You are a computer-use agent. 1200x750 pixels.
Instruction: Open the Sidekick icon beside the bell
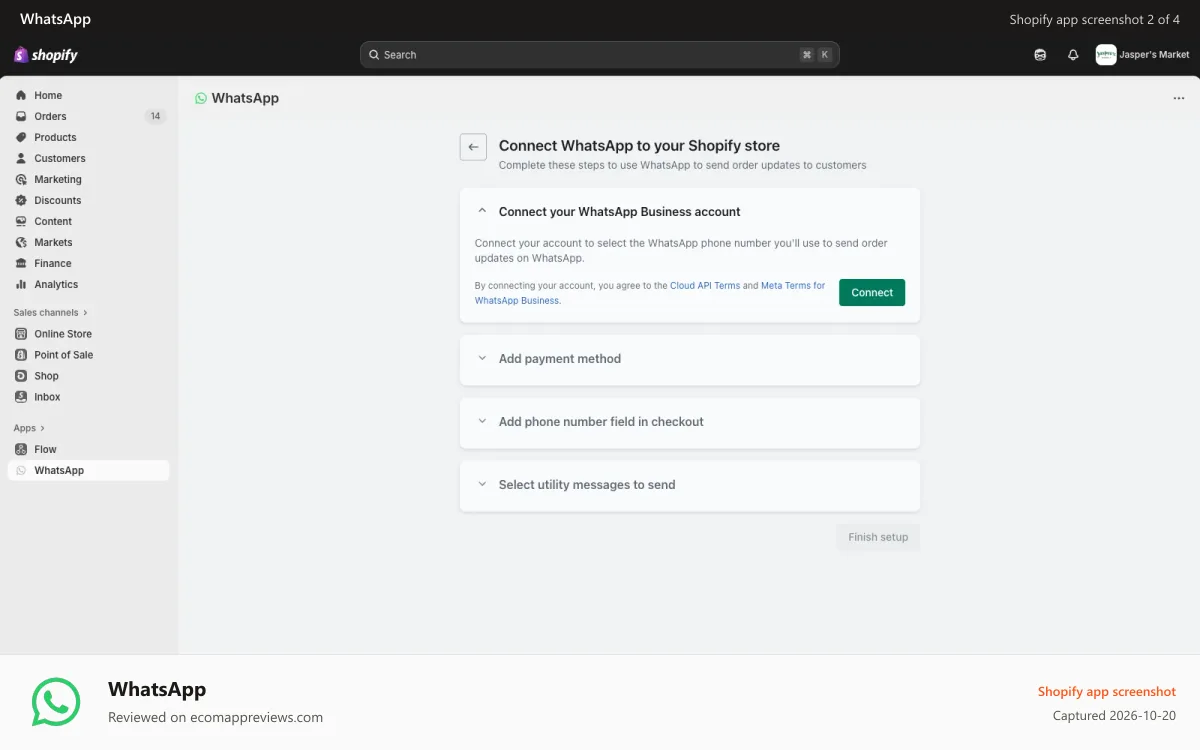(1040, 55)
